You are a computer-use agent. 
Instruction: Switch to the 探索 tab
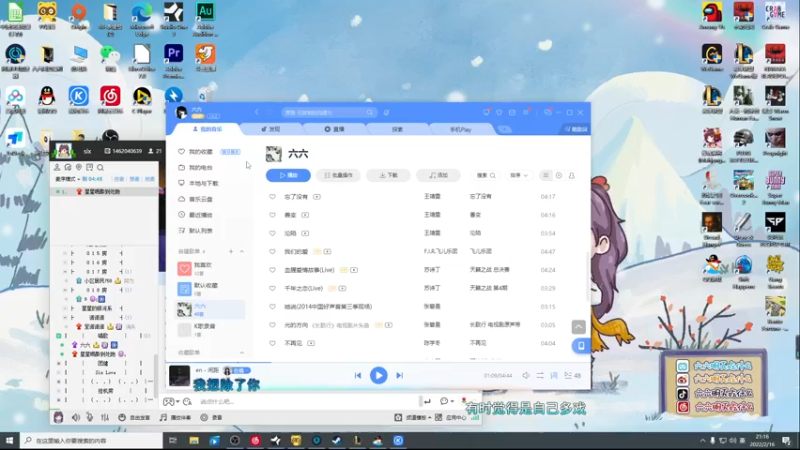point(397,129)
